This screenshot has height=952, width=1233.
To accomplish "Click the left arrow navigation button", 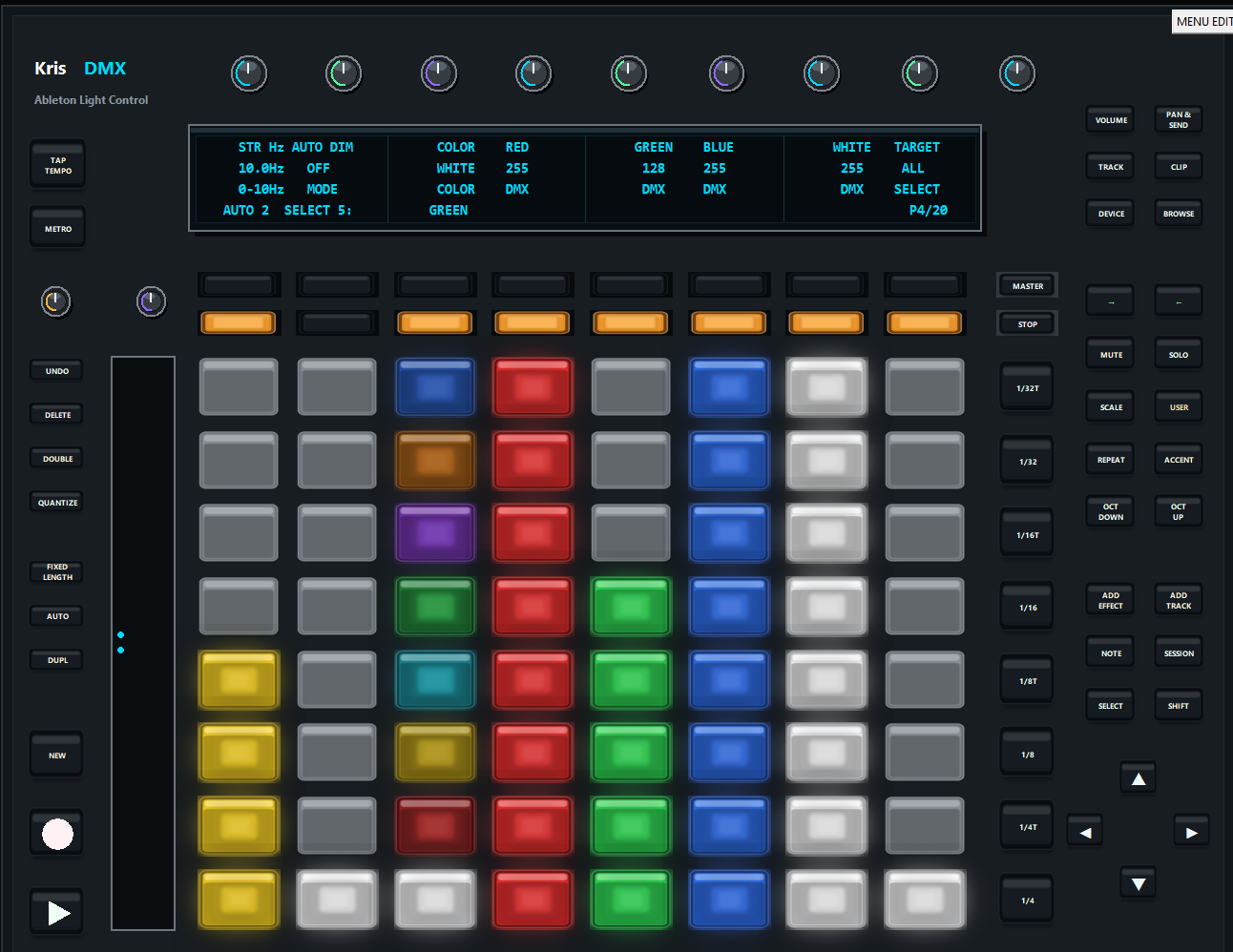I will coord(1085,832).
